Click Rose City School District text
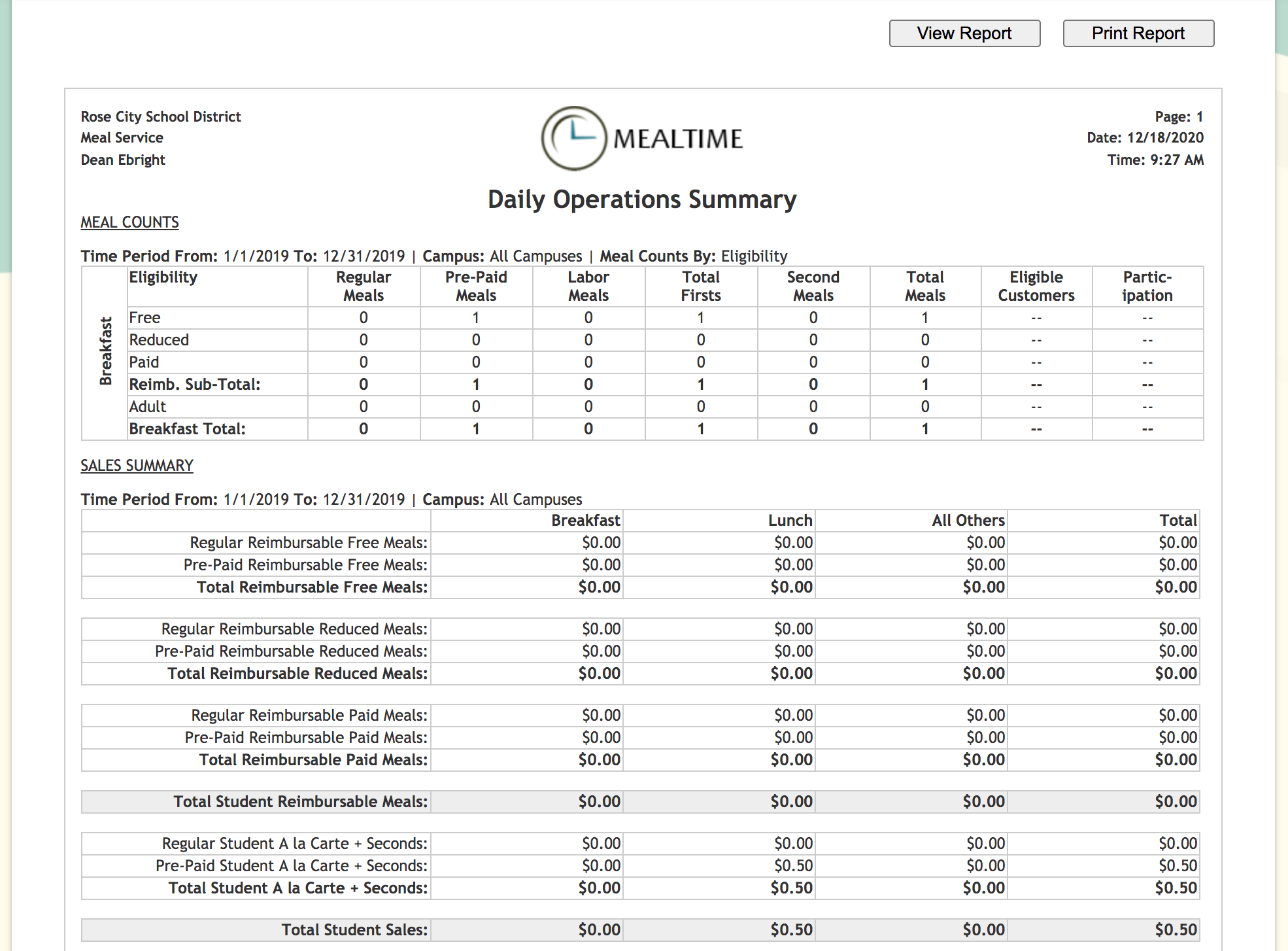The image size is (1288, 951). [161, 116]
